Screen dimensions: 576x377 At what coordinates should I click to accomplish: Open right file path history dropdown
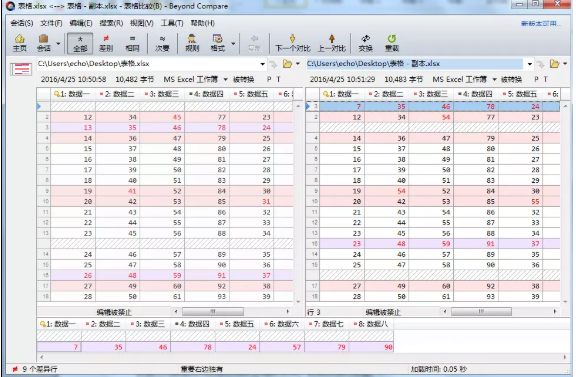click(x=529, y=64)
